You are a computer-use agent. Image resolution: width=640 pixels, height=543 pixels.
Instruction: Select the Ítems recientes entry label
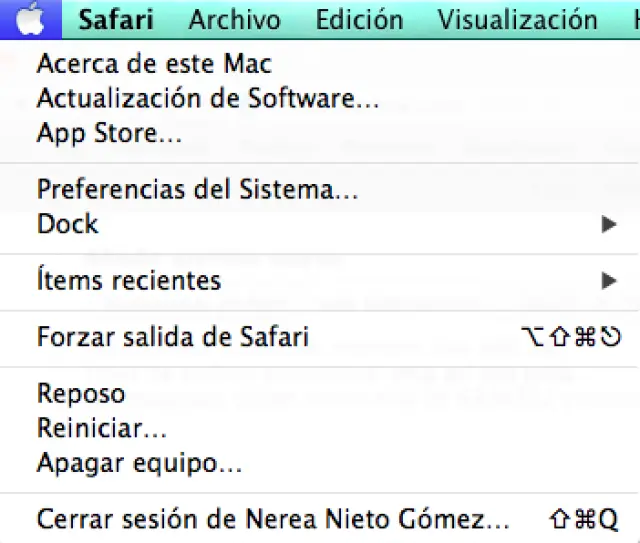pos(129,280)
